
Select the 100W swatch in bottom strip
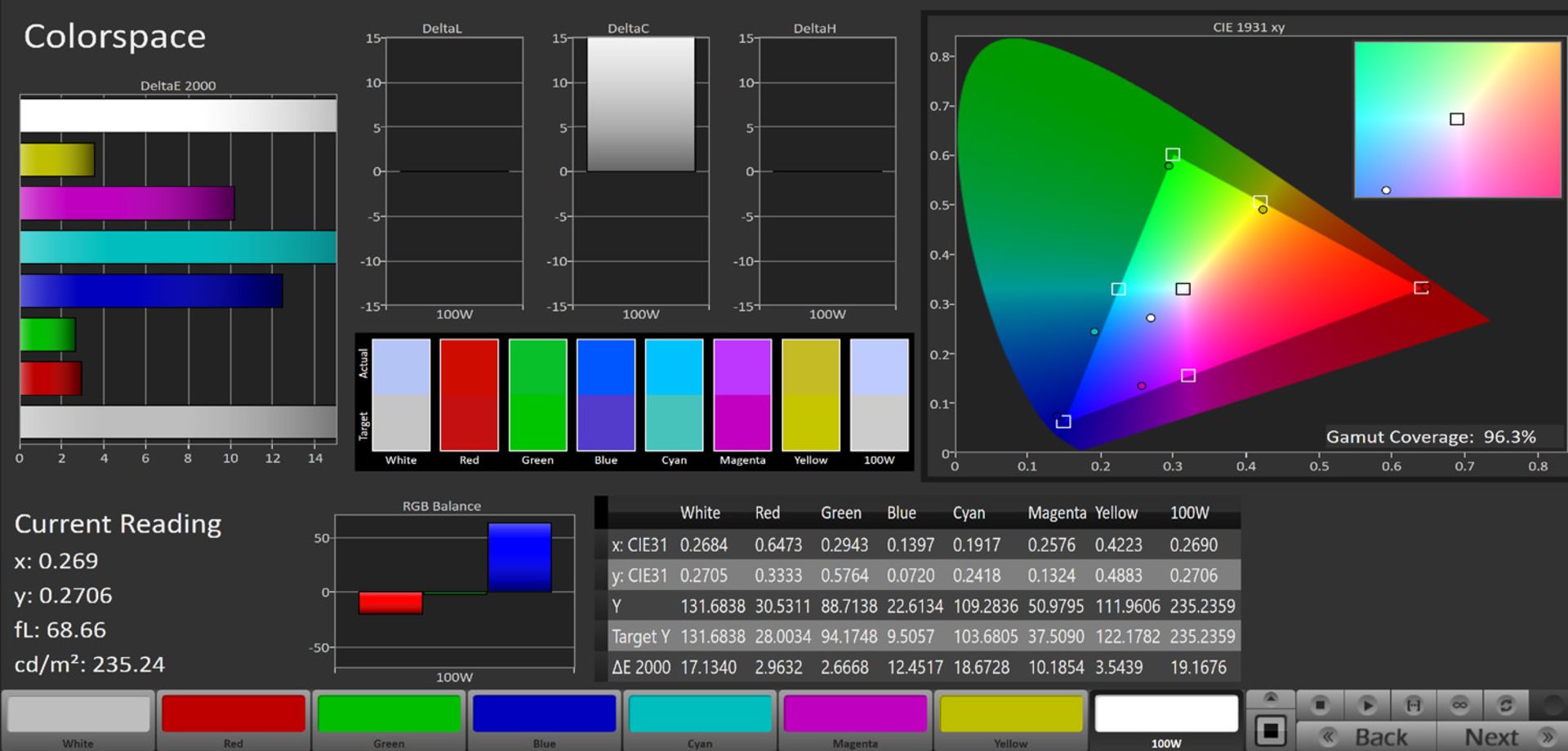[1166, 715]
